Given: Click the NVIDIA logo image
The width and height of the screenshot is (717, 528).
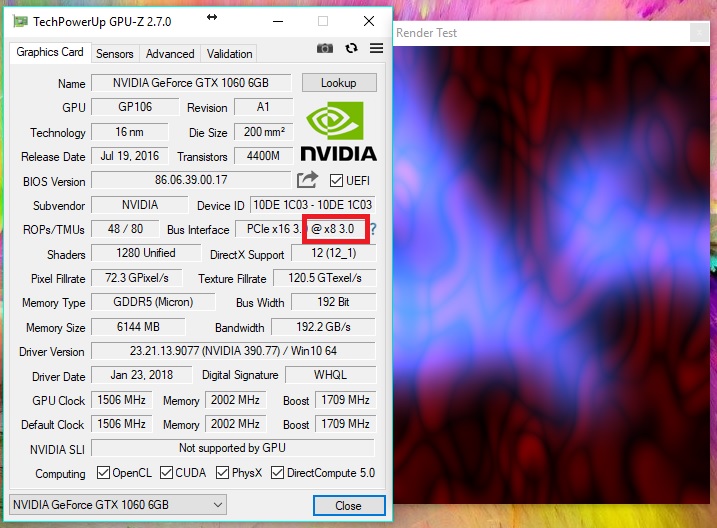Looking at the screenshot, I should tap(338, 131).
